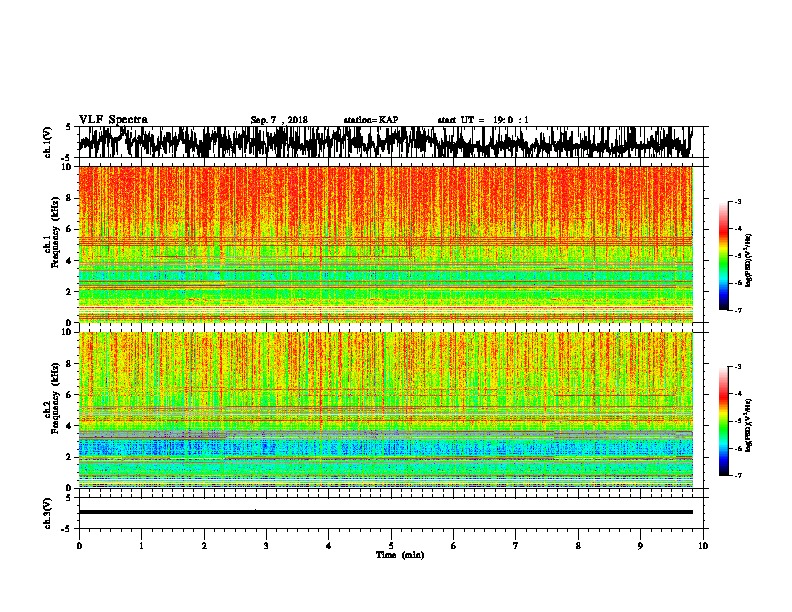Click the log(PSD) label beside ch.2 color bar
This screenshot has width=792, height=612.
749,425
